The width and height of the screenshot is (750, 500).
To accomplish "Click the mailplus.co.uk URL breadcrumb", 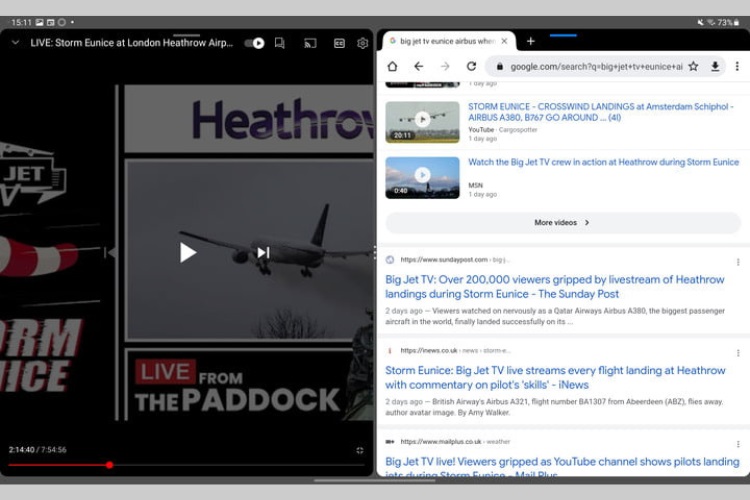I will (x=455, y=442).
